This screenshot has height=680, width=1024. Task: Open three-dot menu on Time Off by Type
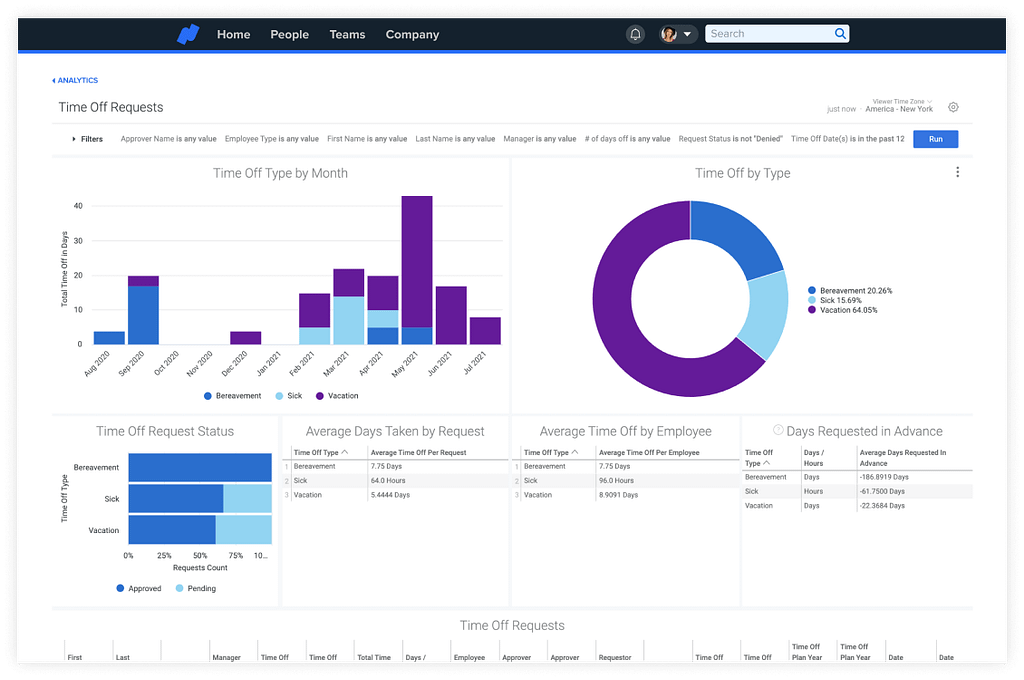[957, 173]
